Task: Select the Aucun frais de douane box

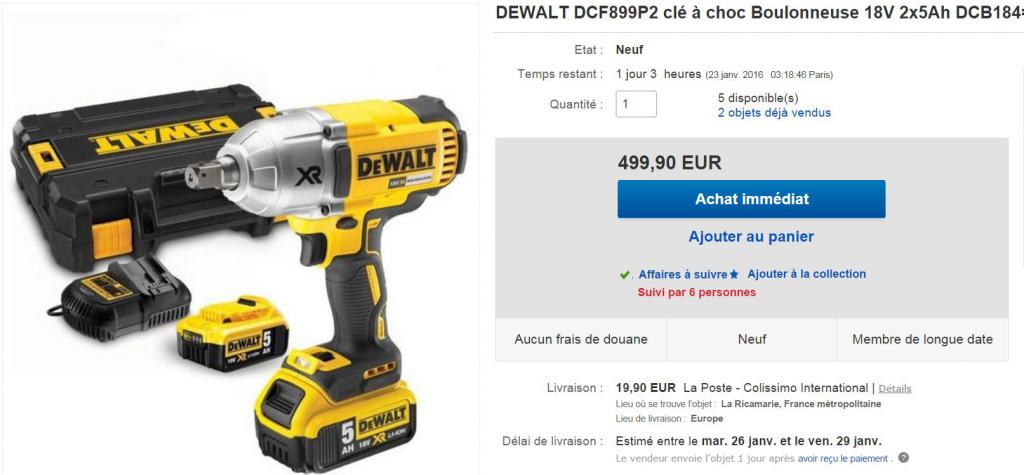Action: pos(581,340)
